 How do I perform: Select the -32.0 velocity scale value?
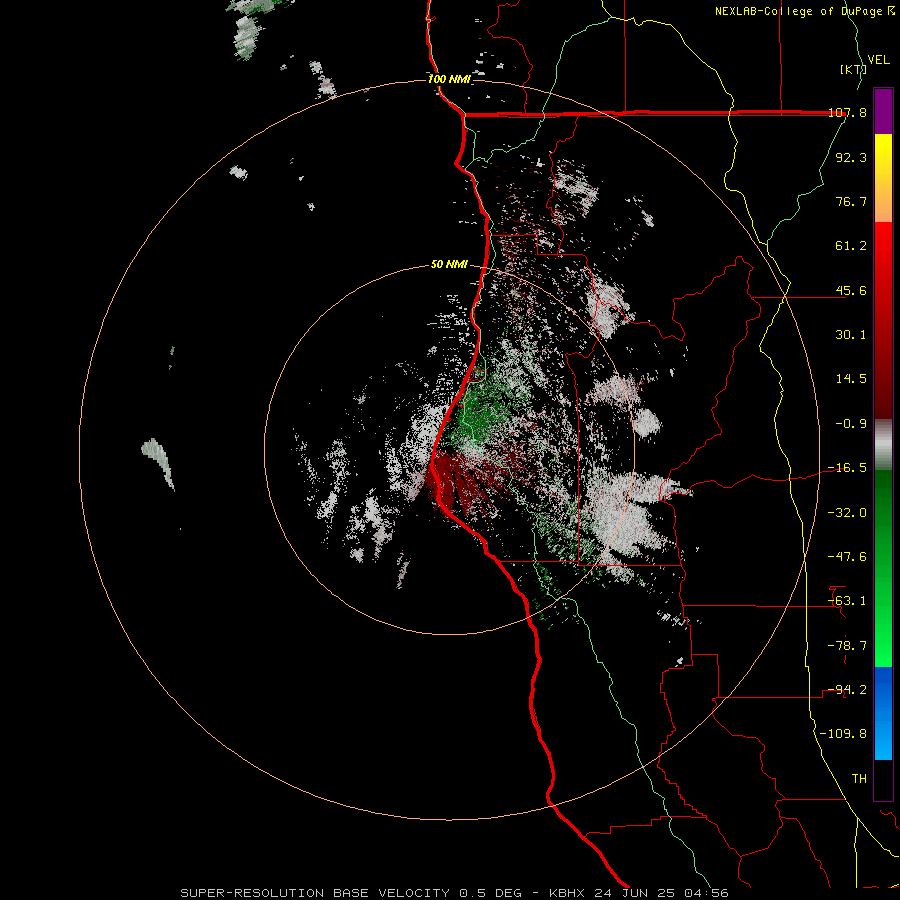(x=847, y=513)
